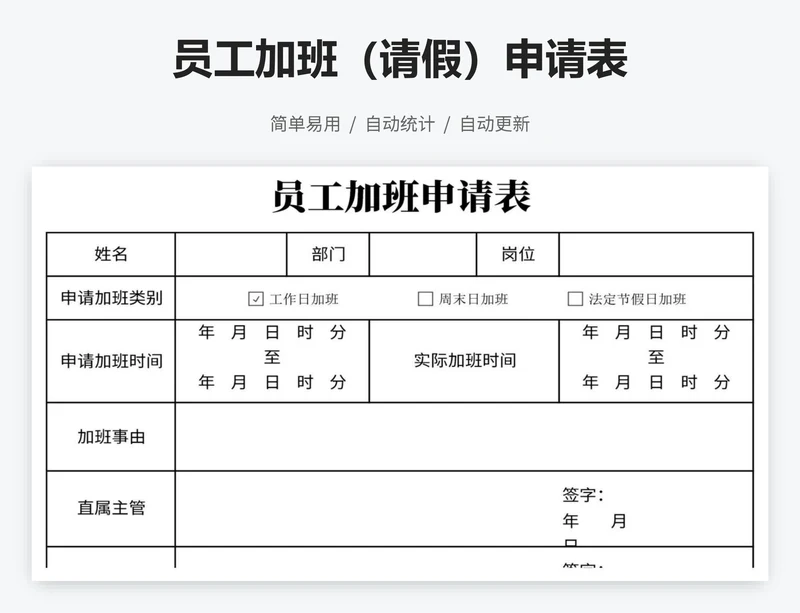800x613 pixels.
Task: Select the 加班事由 label cell
Action: pos(111,437)
